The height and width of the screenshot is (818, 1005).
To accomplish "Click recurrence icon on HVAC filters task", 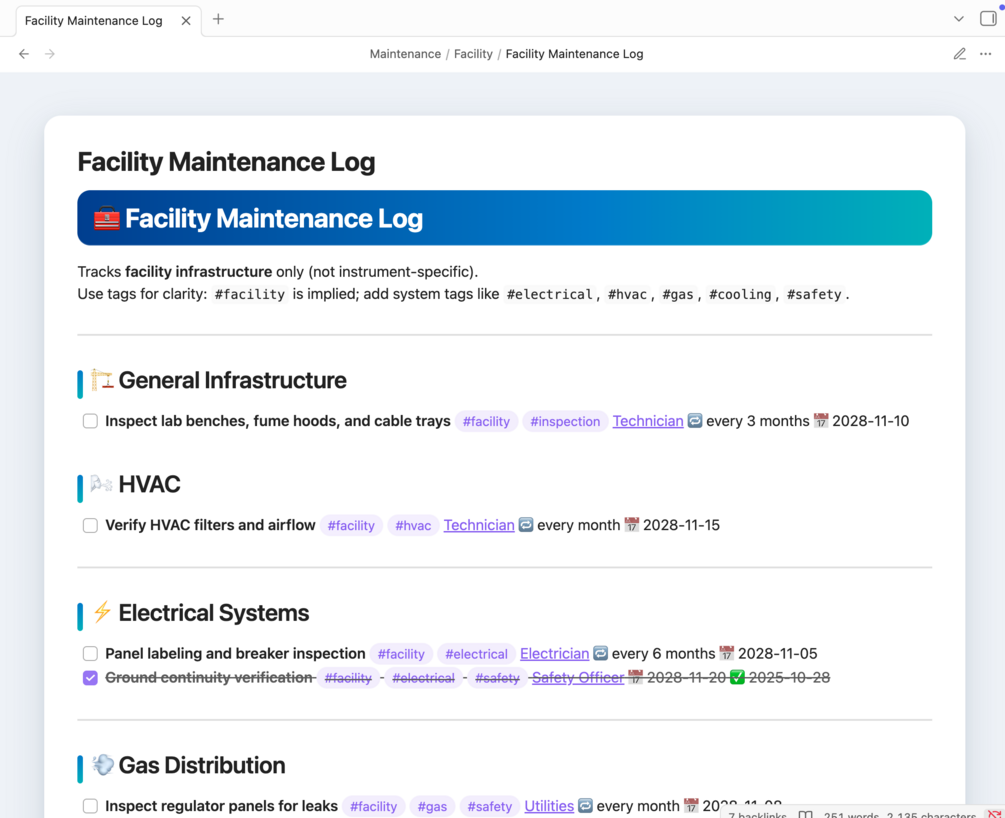I will (x=526, y=525).
